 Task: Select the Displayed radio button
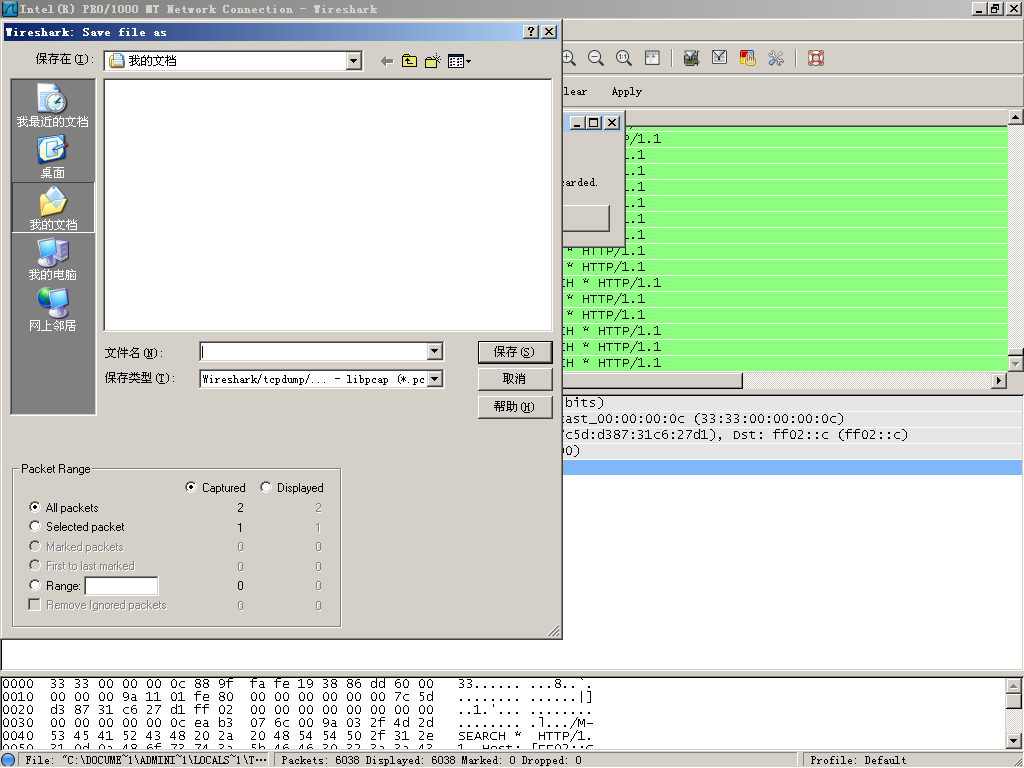coord(266,487)
